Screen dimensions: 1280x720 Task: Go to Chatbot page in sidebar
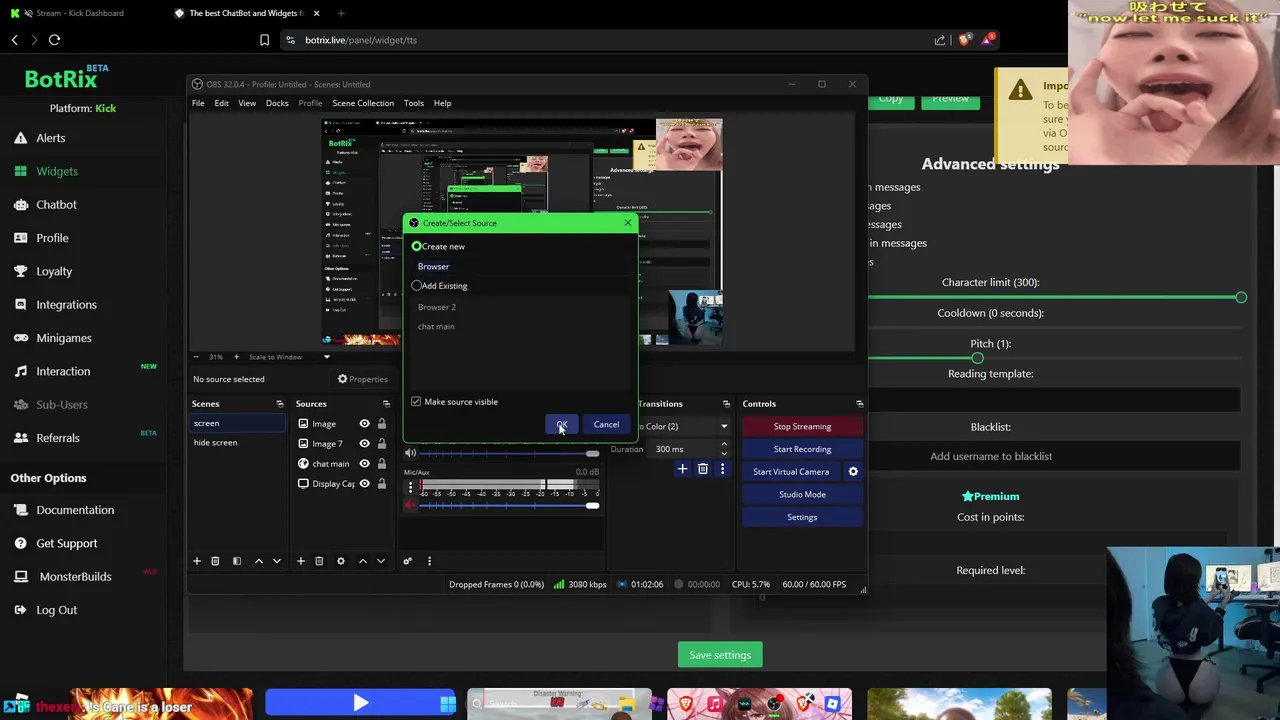56,204
